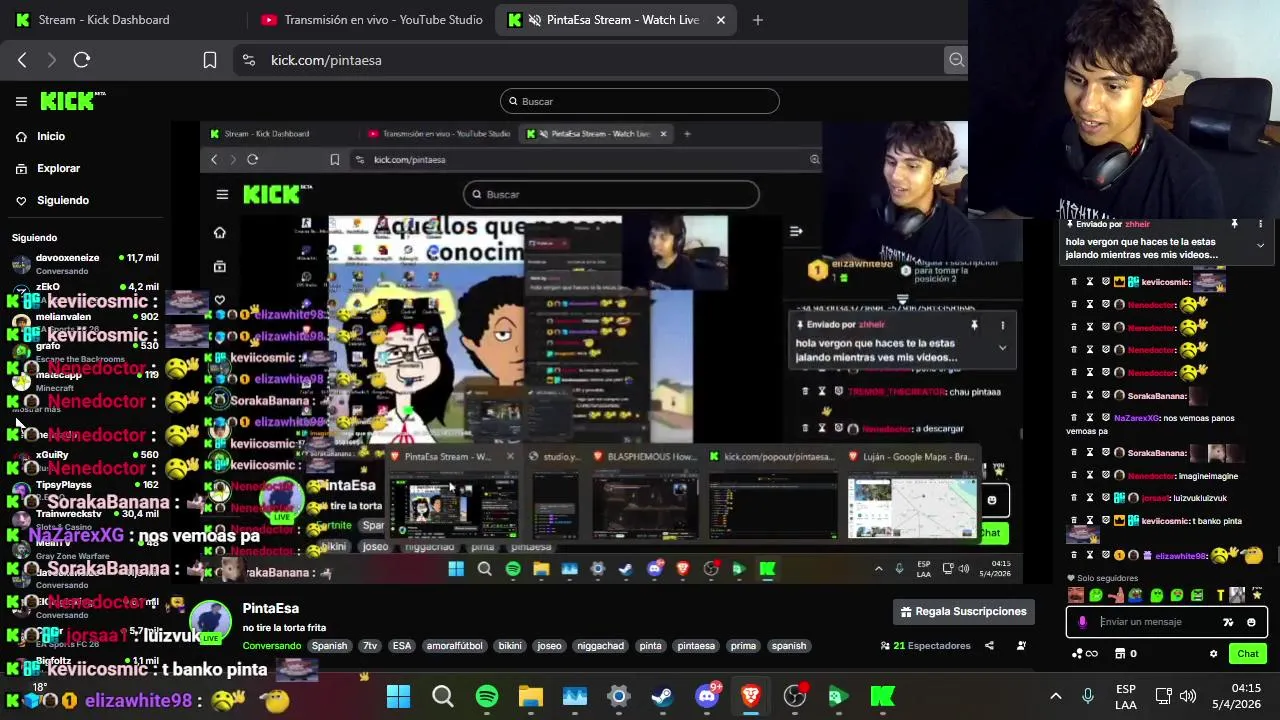Bookmark this page in the address bar
The height and width of the screenshot is (720, 1280).
coord(210,60)
